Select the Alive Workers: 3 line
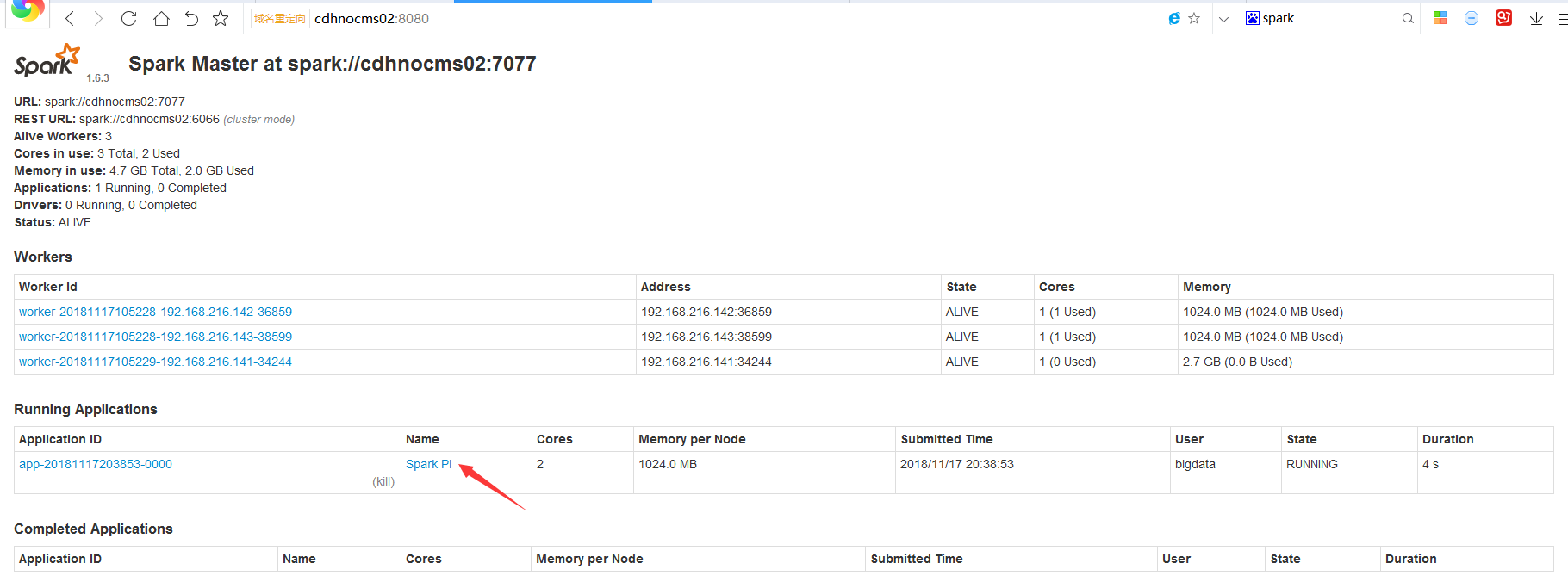This screenshot has width=1568, height=582. tap(63, 136)
